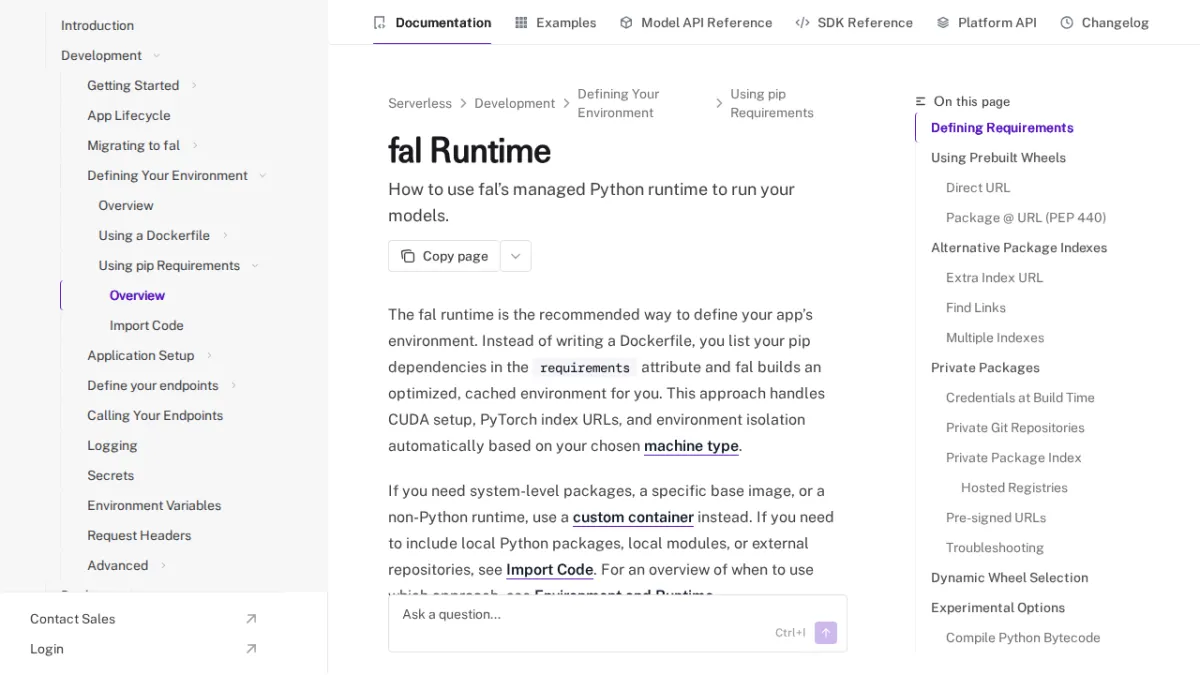The height and width of the screenshot is (675, 1200).
Task: Open Environment Variables in sidebar
Action: pyautogui.click(x=154, y=506)
